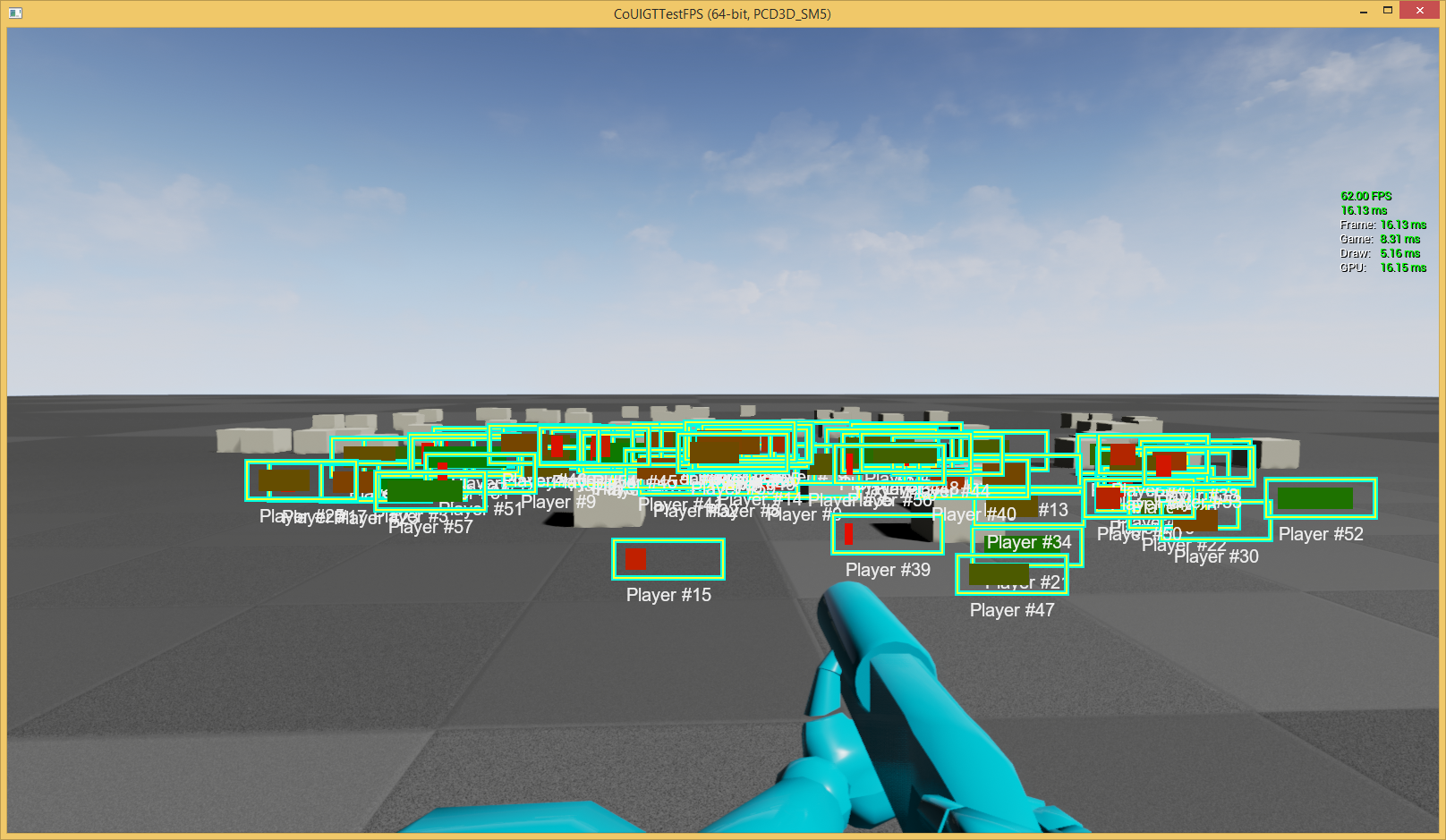Click the Draw time stat readout
Image resolution: width=1446 pixels, height=840 pixels.
pos(1382,253)
